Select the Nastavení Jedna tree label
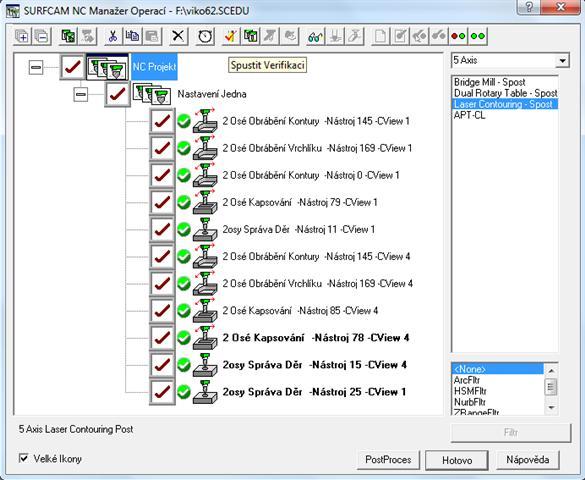The height and width of the screenshot is (480, 585). tap(212, 94)
